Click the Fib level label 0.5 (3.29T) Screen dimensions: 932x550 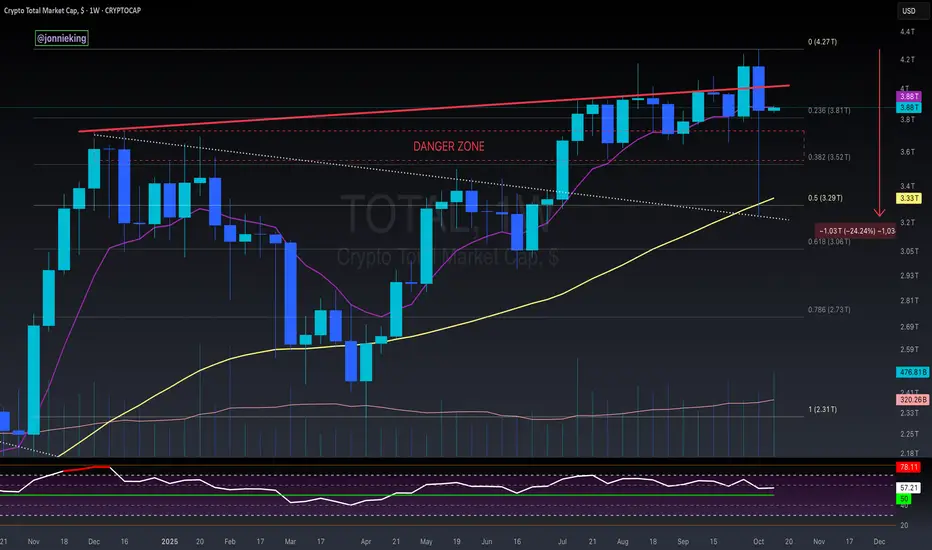825,198
